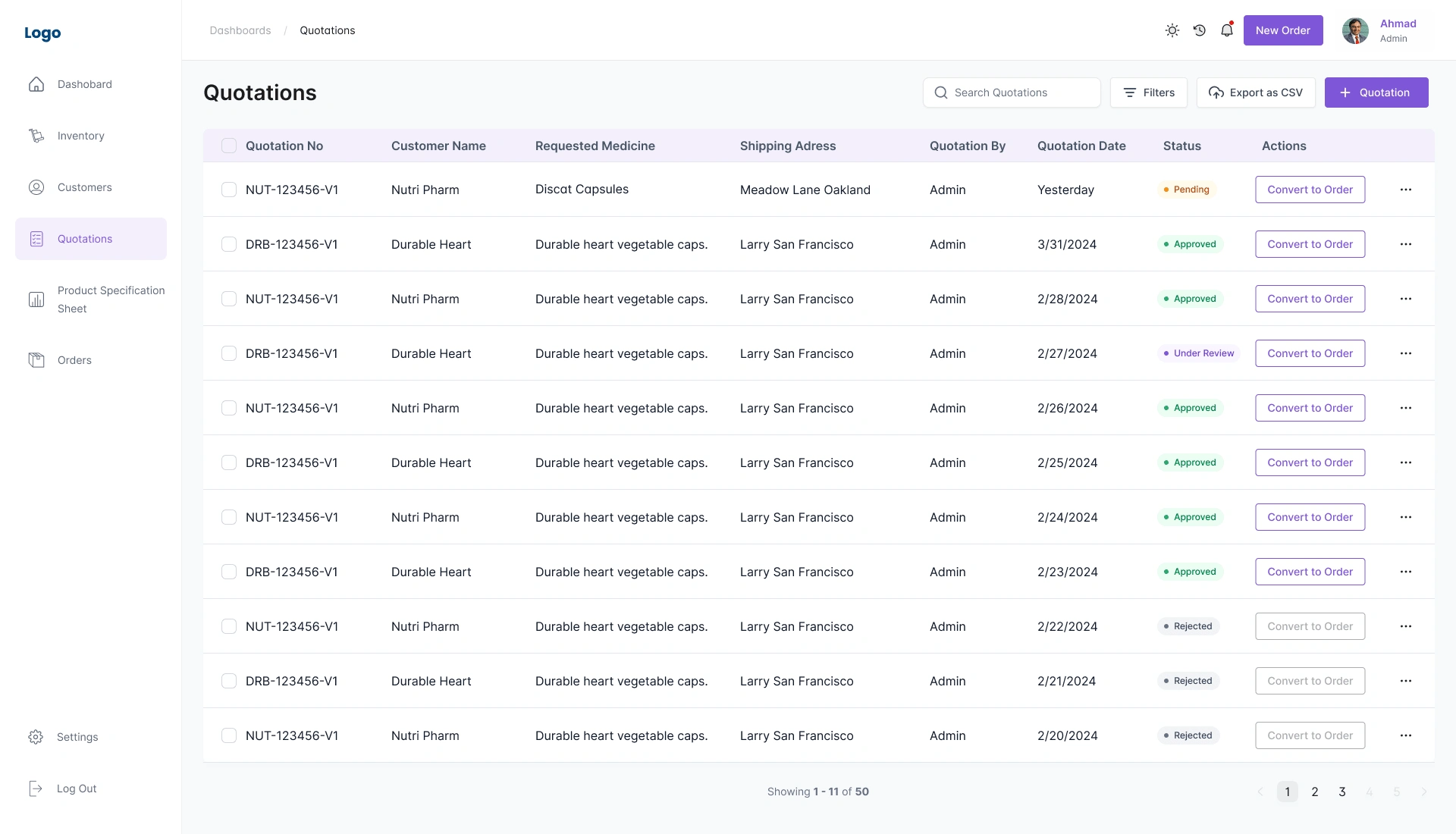Click the Dashboard home icon in sidebar

[x=36, y=84]
